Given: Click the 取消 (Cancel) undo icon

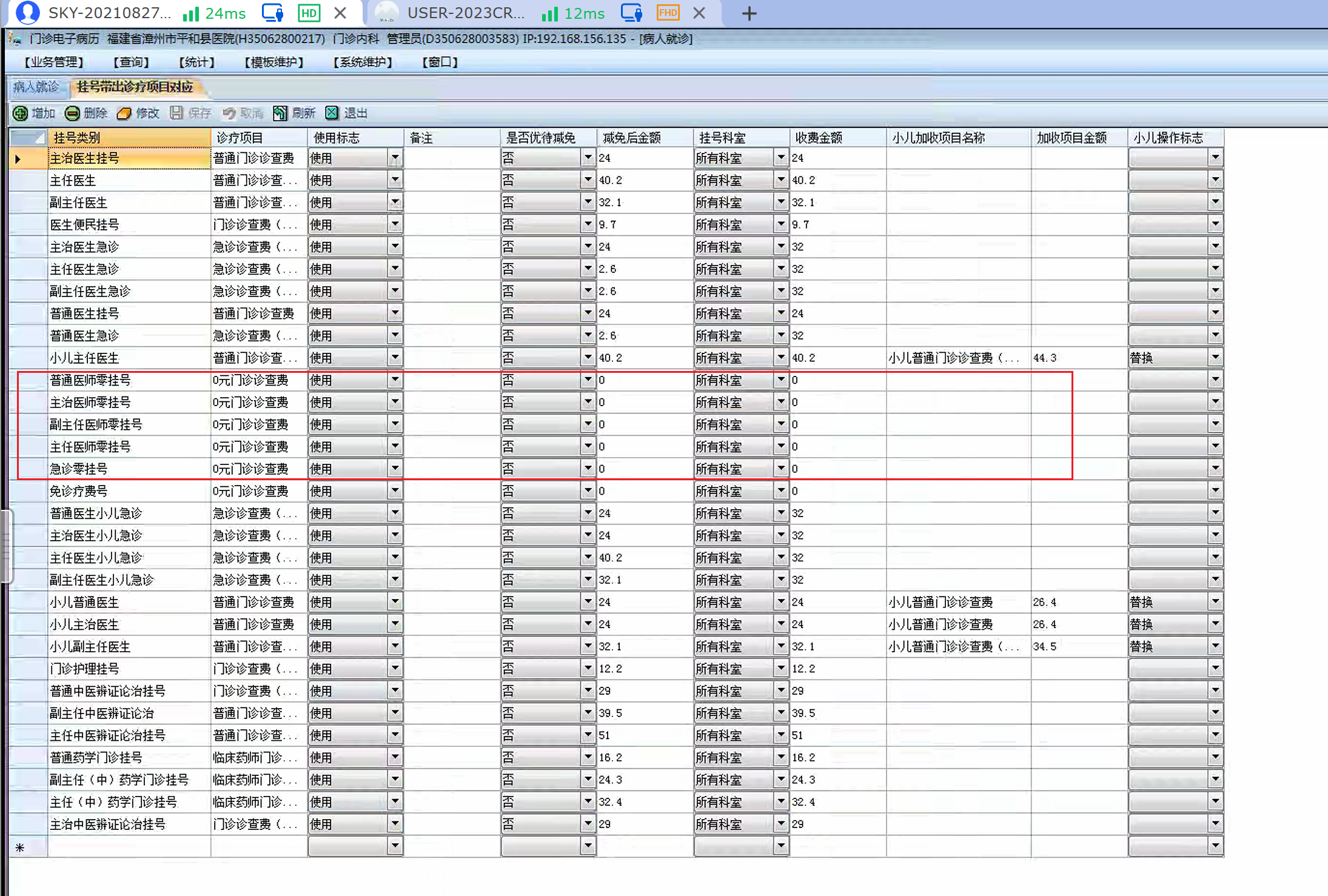Looking at the screenshot, I should [x=229, y=113].
